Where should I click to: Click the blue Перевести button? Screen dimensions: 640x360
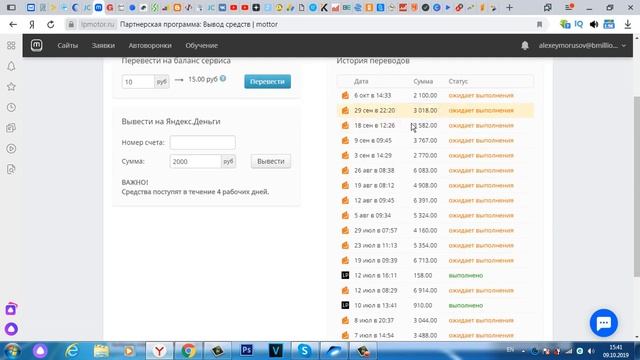pos(267,81)
